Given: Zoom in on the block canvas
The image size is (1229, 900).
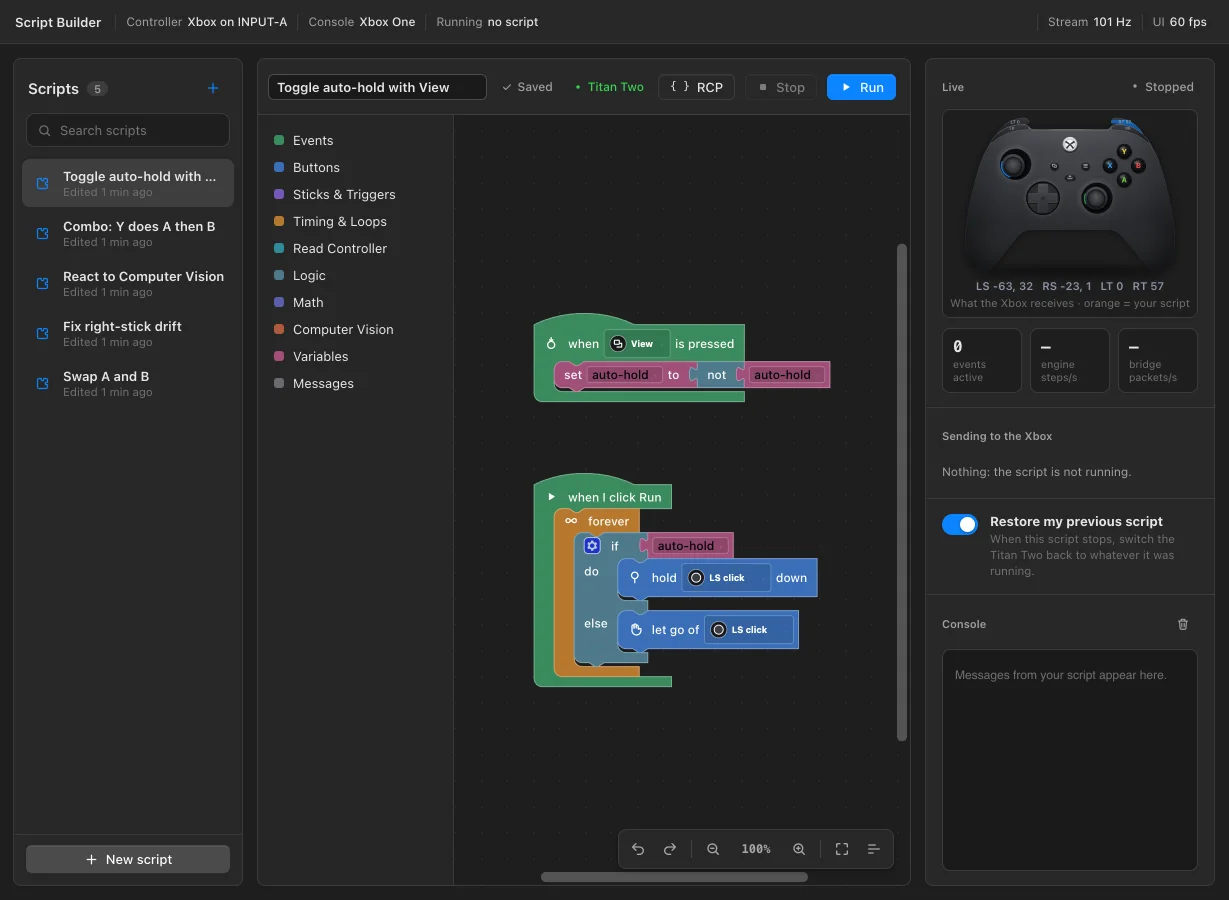Looking at the screenshot, I should coord(799,849).
